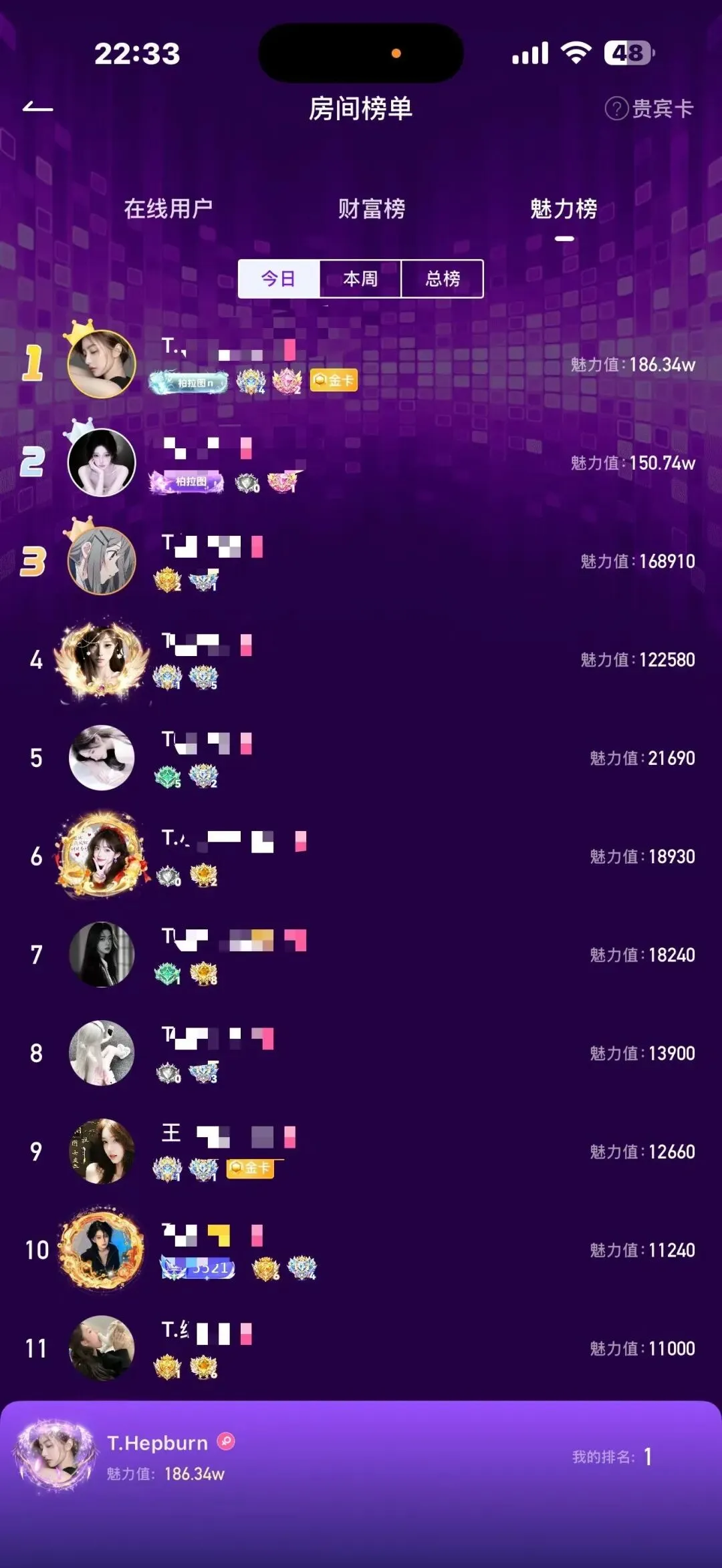The image size is (722, 1568).
Task: Open the 贵宾卡 help question icon
Action: click(616, 108)
